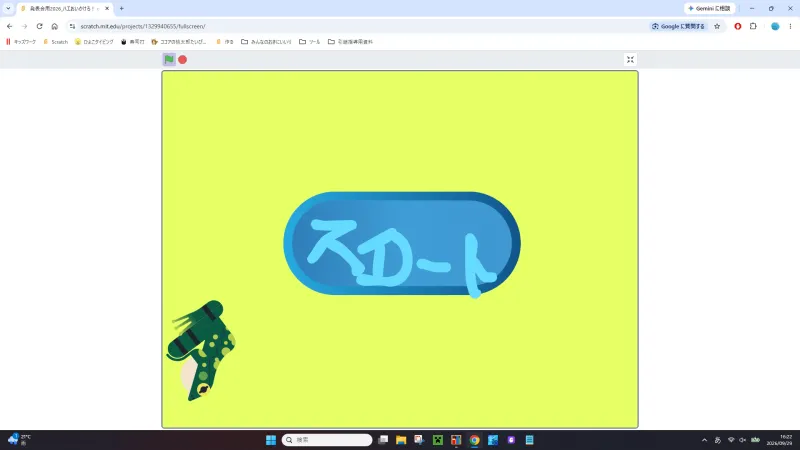Open volume control in system tray
The height and width of the screenshot is (450, 800).
click(743, 440)
